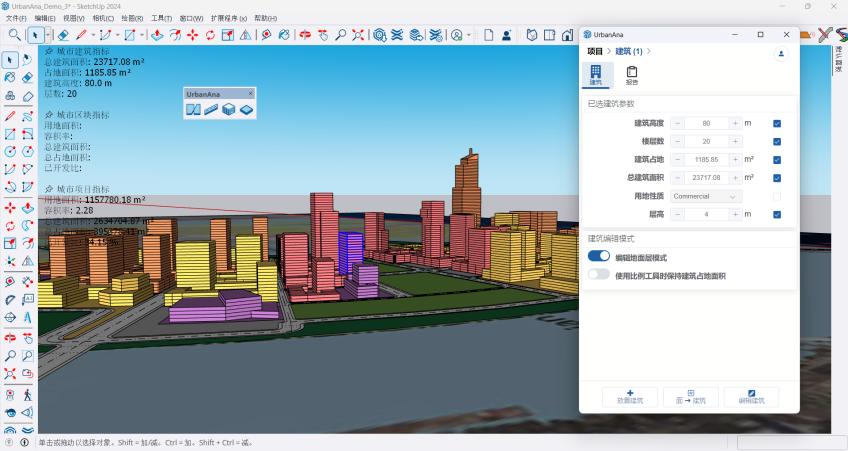This screenshot has height=451, width=848.
Task: Decrease 楼层数 with minus button
Action: (x=678, y=142)
